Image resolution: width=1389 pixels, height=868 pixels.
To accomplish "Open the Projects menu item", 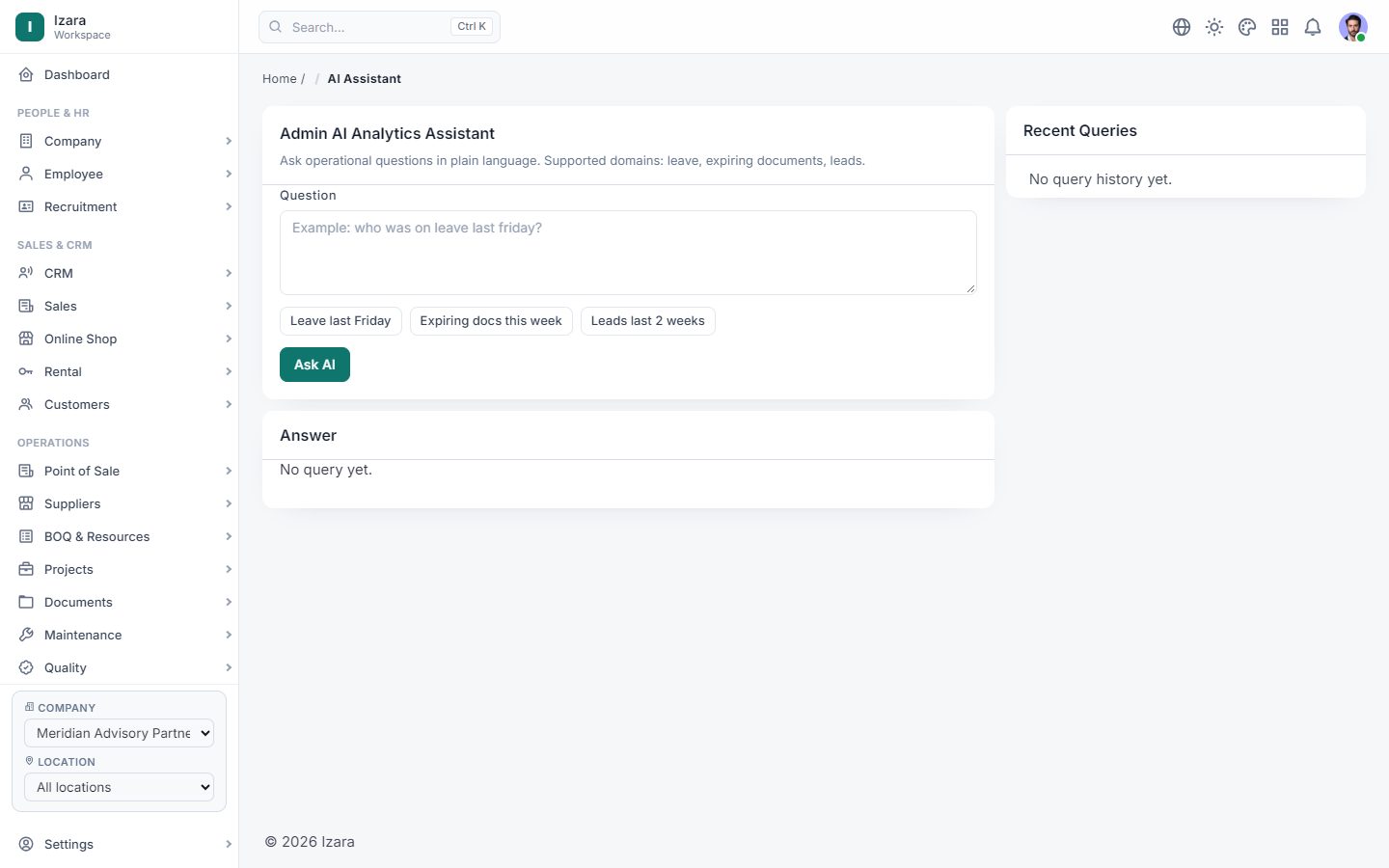I will click(120, 569).
